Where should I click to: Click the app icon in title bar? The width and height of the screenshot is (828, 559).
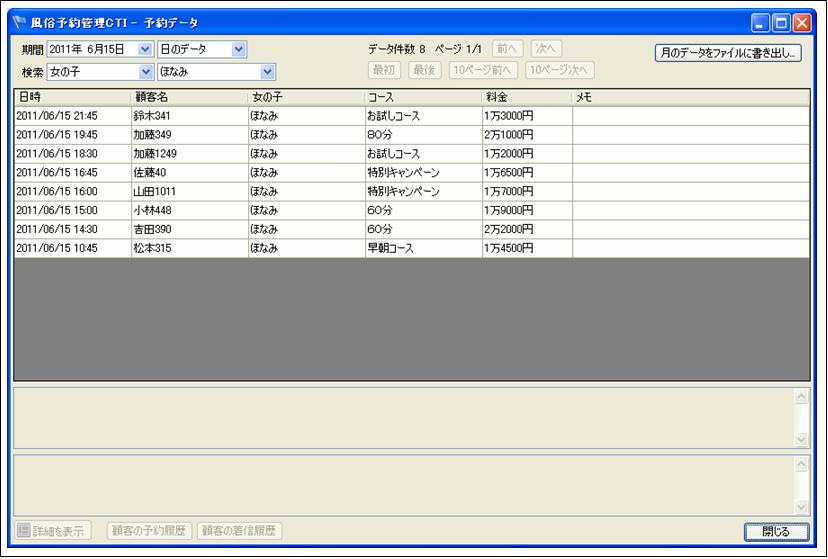tap(19, 22)
